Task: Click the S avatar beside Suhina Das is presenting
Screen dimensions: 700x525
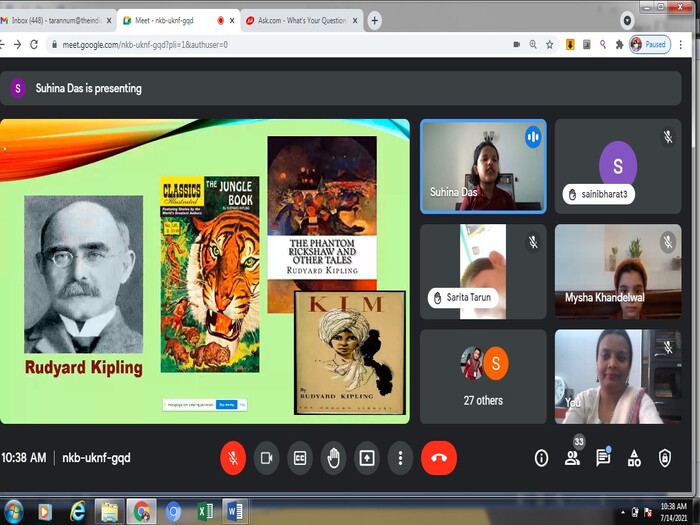Action: point(18,88)
